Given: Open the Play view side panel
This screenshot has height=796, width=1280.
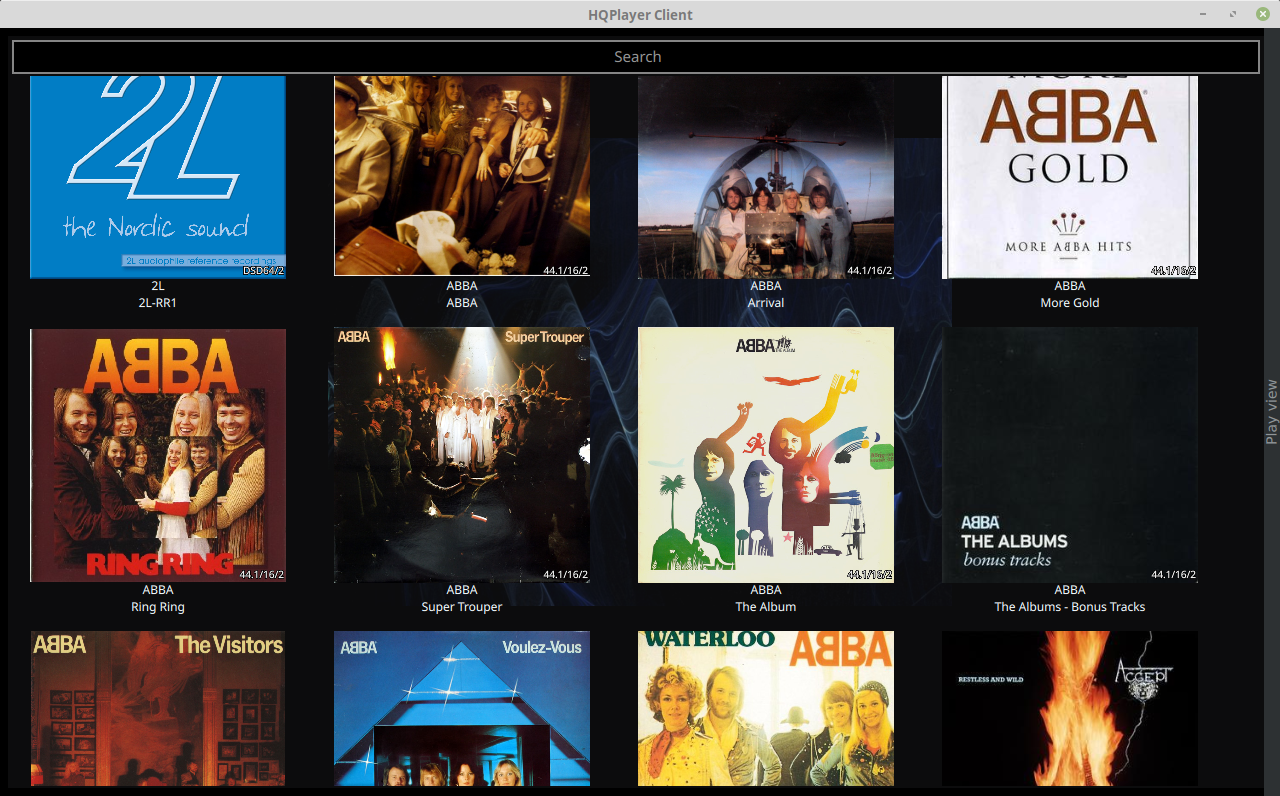Looking at the screenshot, I should [1271, 412].
